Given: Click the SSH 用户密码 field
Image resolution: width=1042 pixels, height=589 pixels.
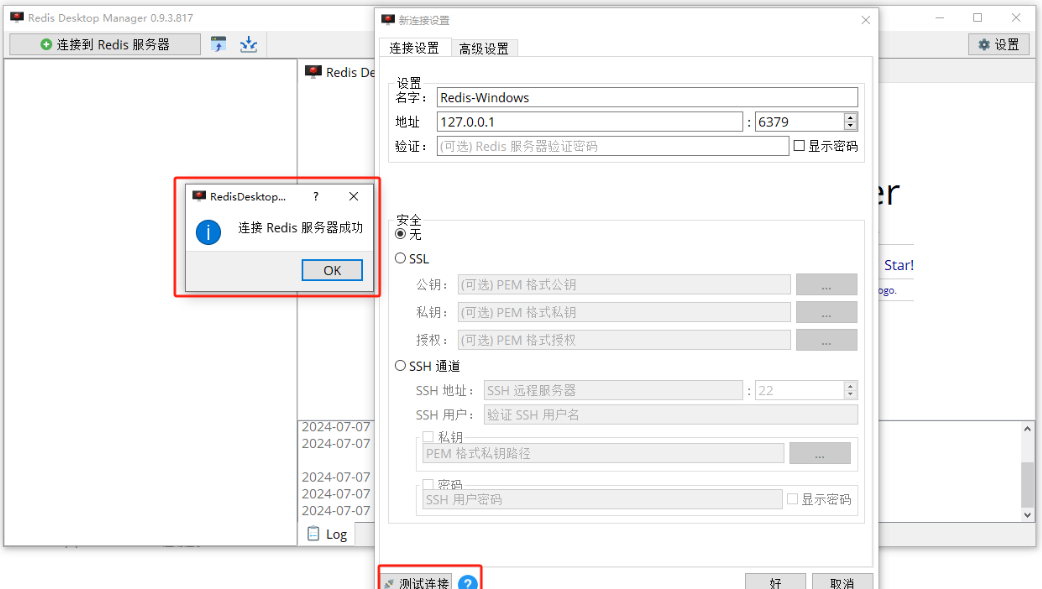Looking at the screenshot, I should [602, 499].
